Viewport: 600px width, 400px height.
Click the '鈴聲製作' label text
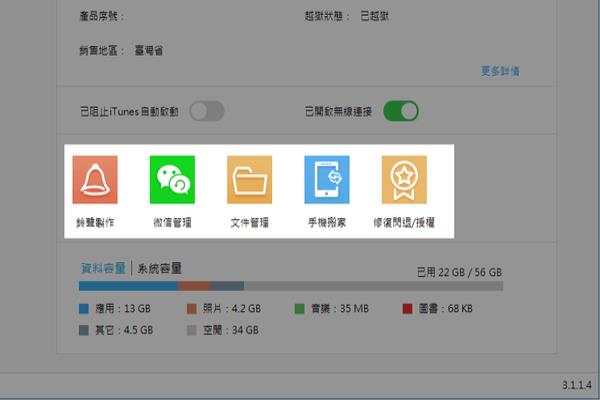pyautogui.click(x=95, y=222)
